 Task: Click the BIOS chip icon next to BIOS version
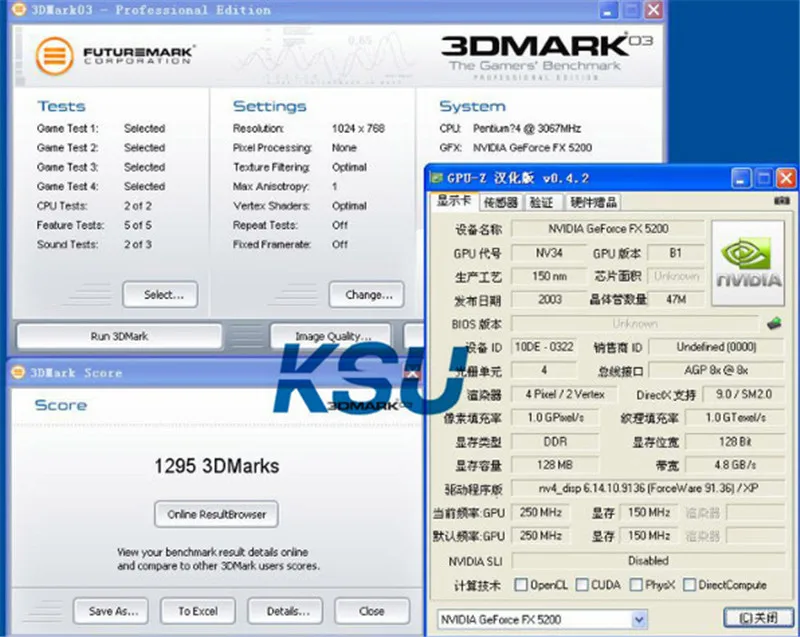(773, 323)
